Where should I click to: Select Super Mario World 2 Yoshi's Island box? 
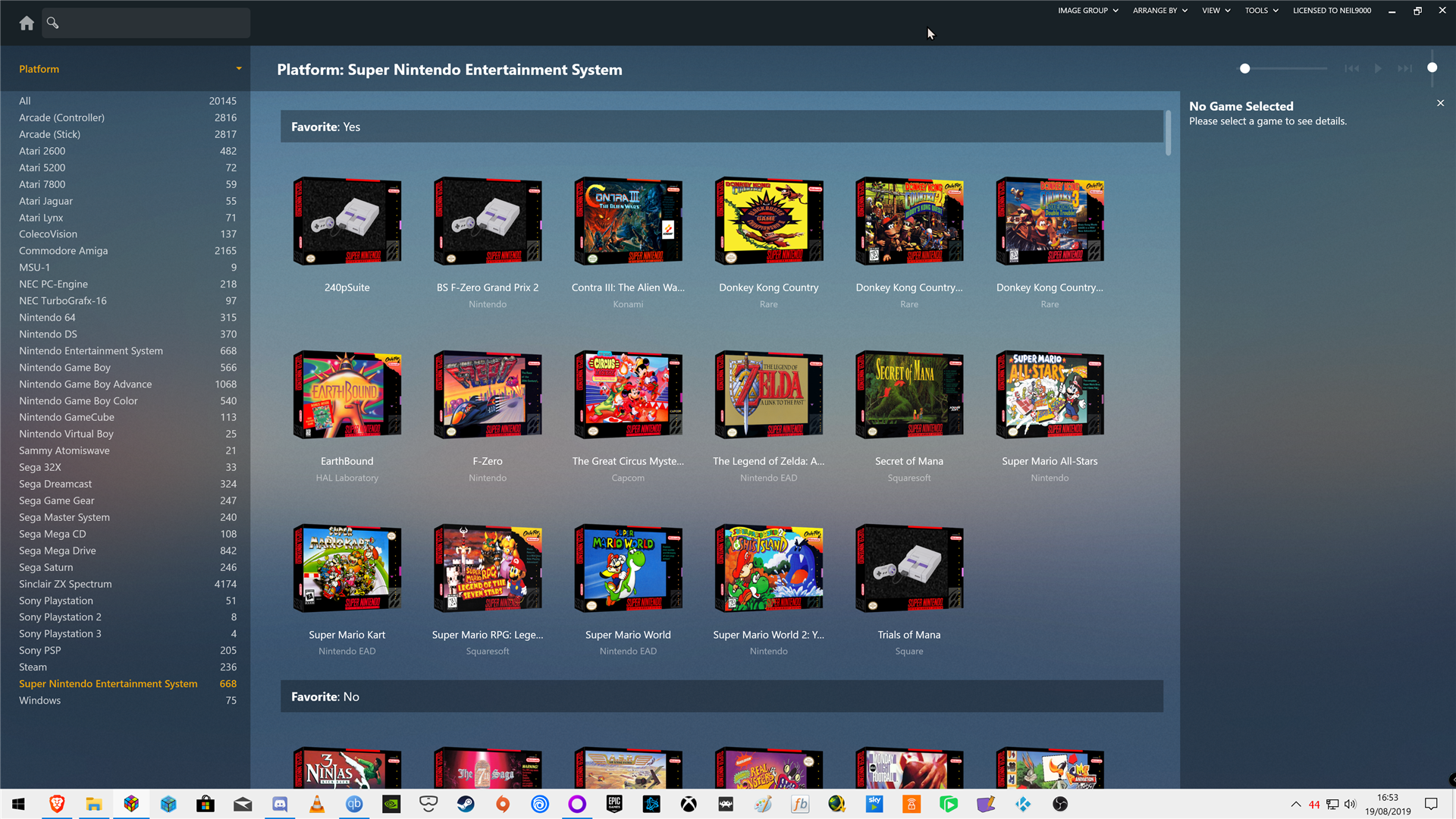(768, 568)
